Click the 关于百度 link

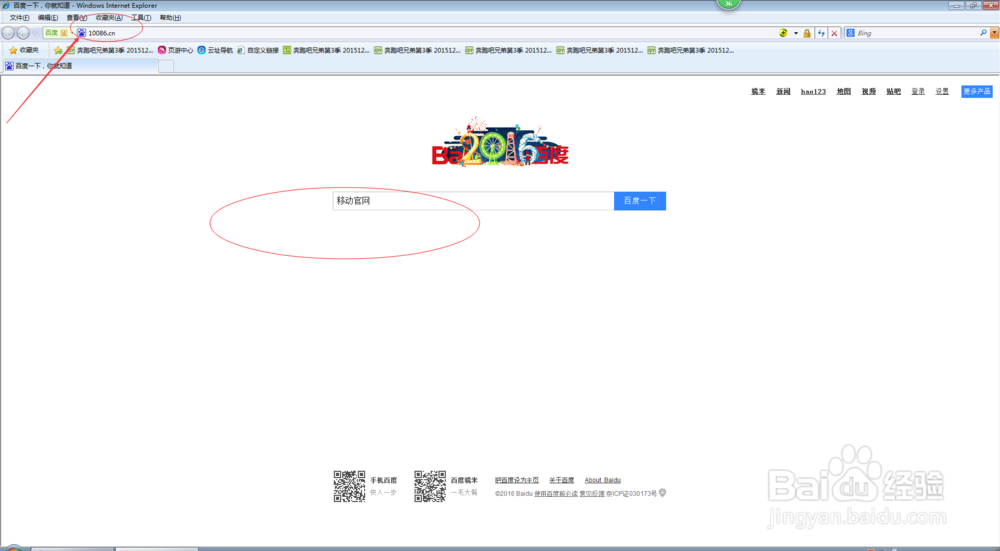(x=561, y=480)
